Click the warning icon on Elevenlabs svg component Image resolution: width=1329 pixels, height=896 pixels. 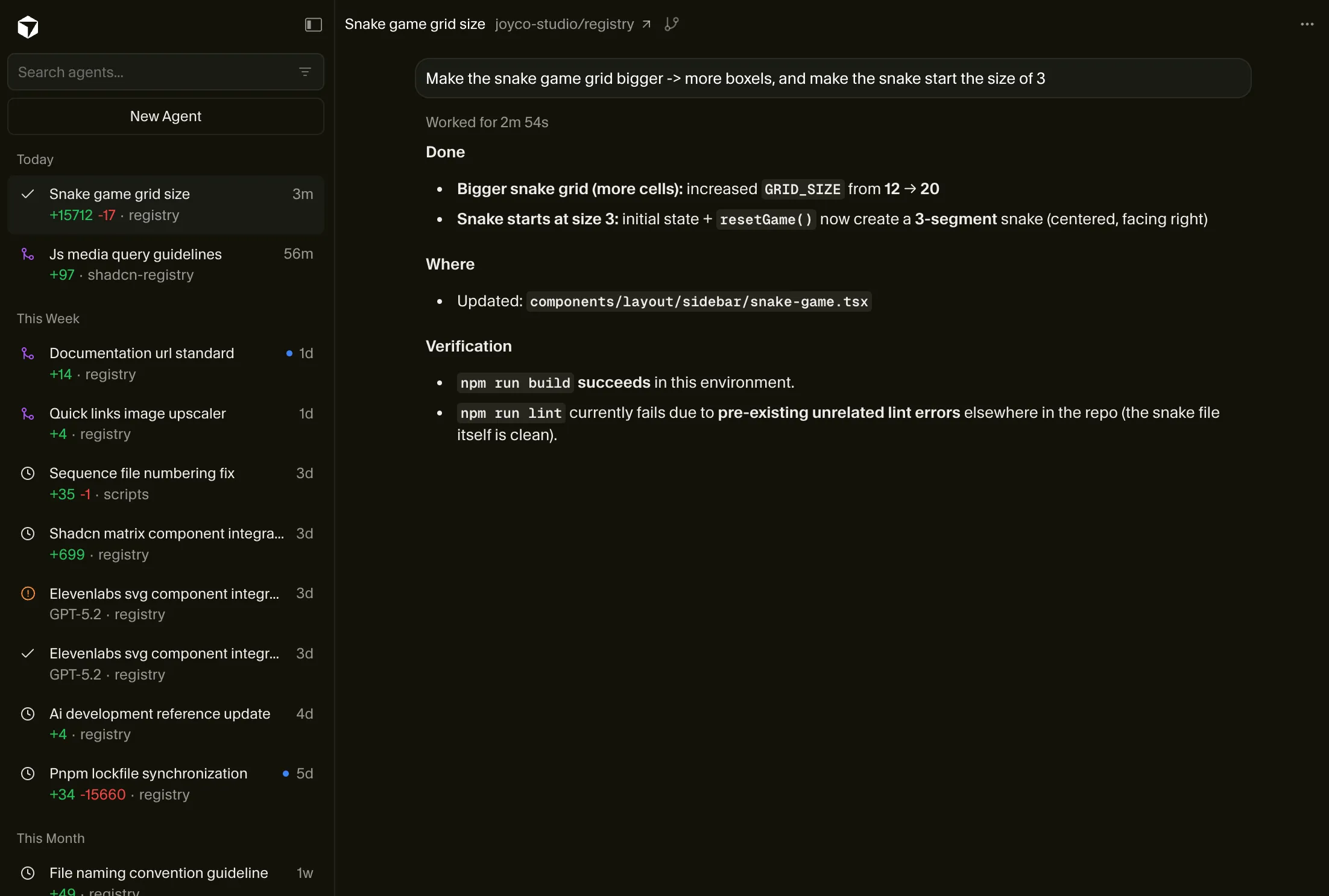[28, 594]
